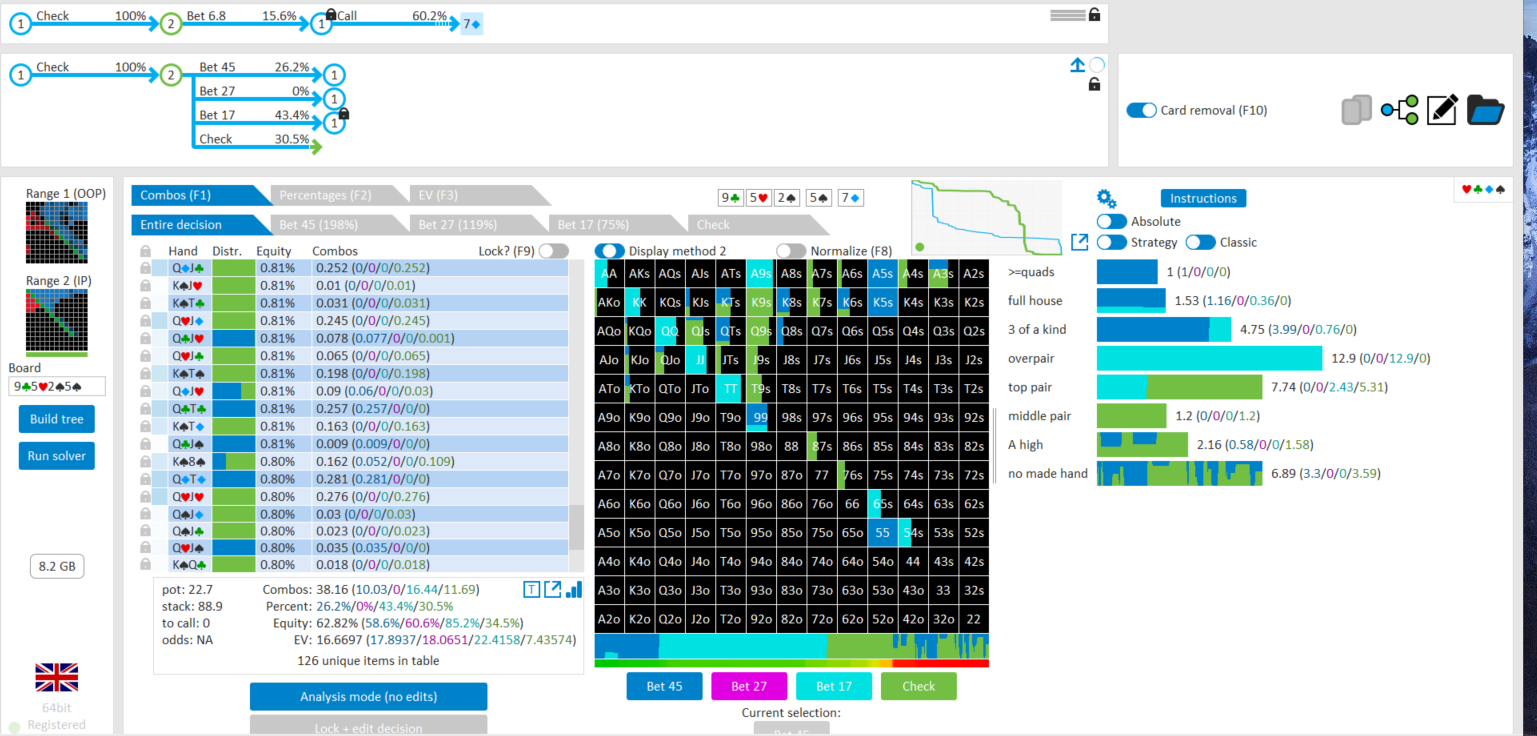Click the UK flag language icon
This screenshot has width=1537, height=736.
(56, 677)
